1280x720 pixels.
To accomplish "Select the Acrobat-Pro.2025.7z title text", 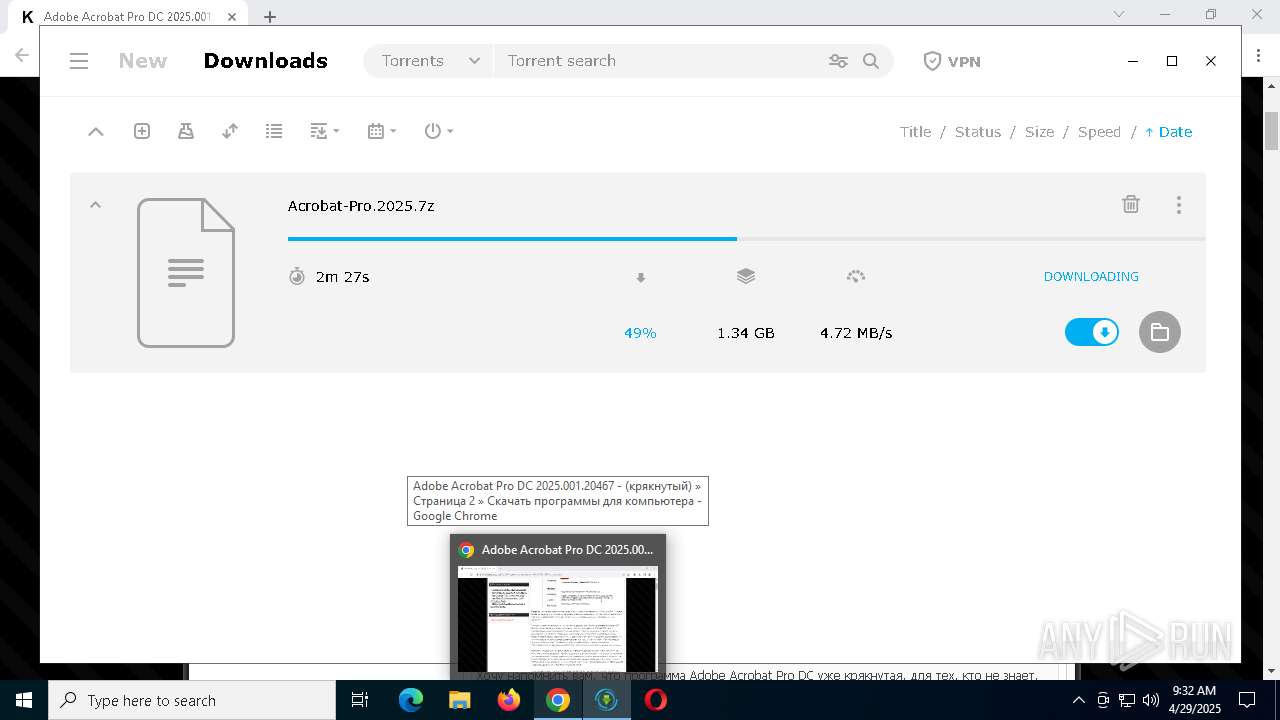I will [361, 206].
